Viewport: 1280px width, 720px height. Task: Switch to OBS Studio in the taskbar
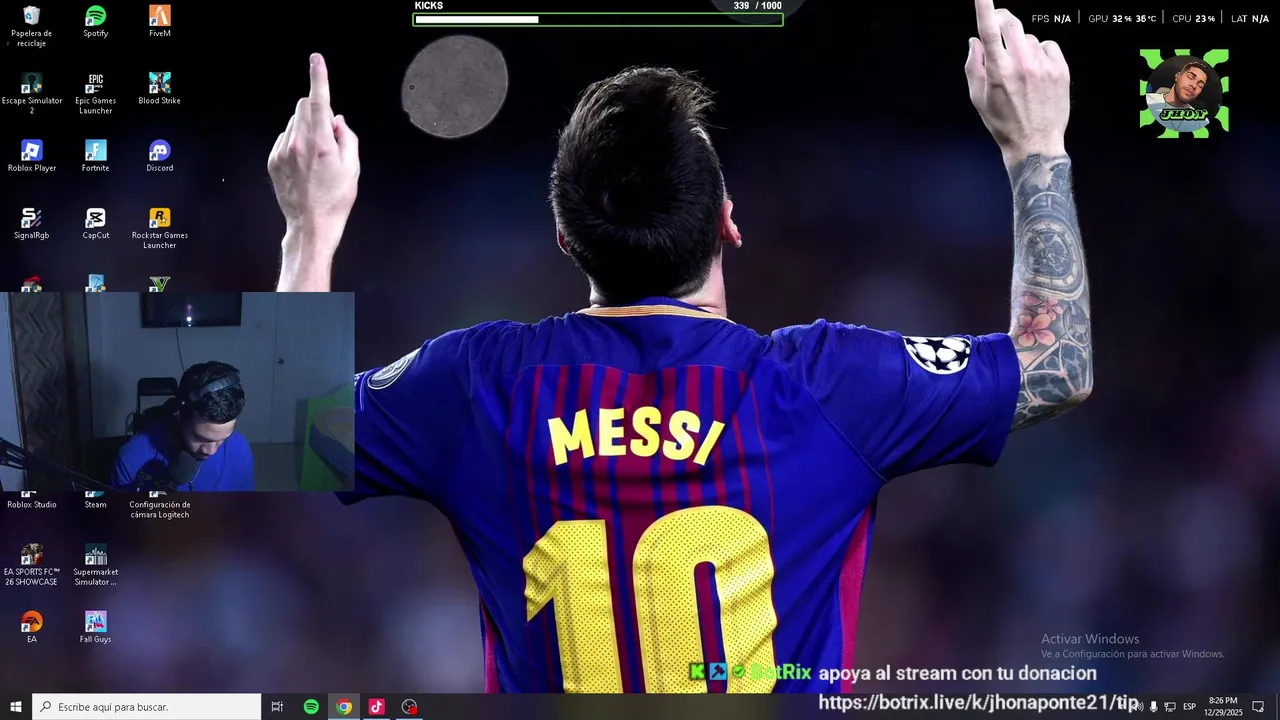coord(409,707)
